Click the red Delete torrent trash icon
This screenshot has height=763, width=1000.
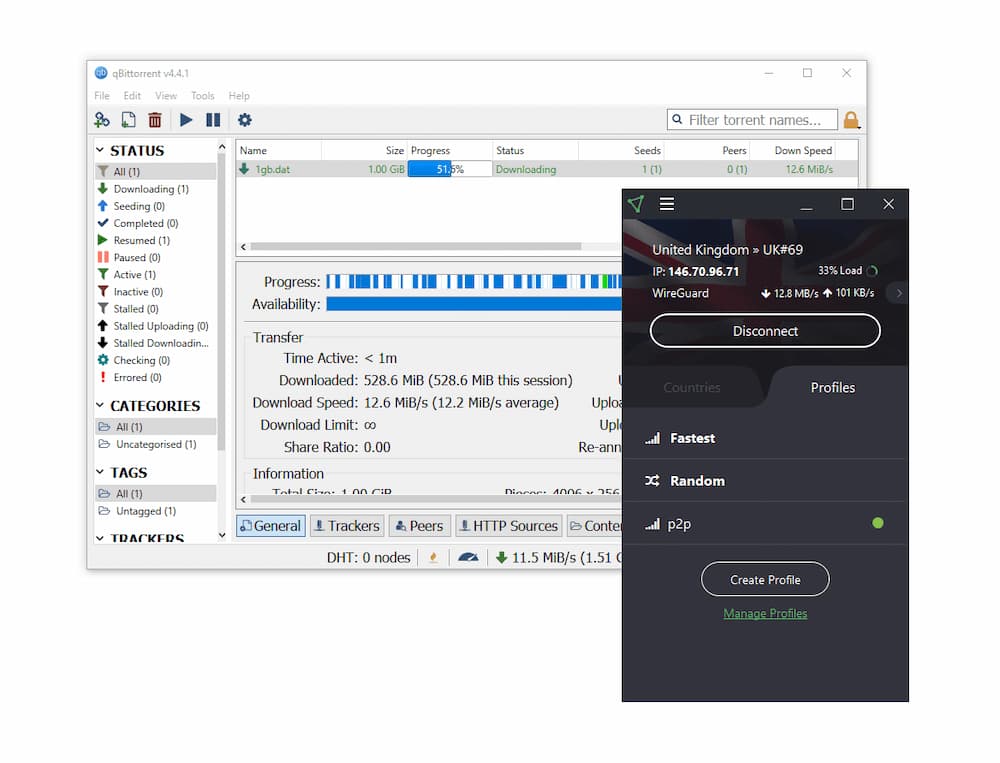(155, 120)
